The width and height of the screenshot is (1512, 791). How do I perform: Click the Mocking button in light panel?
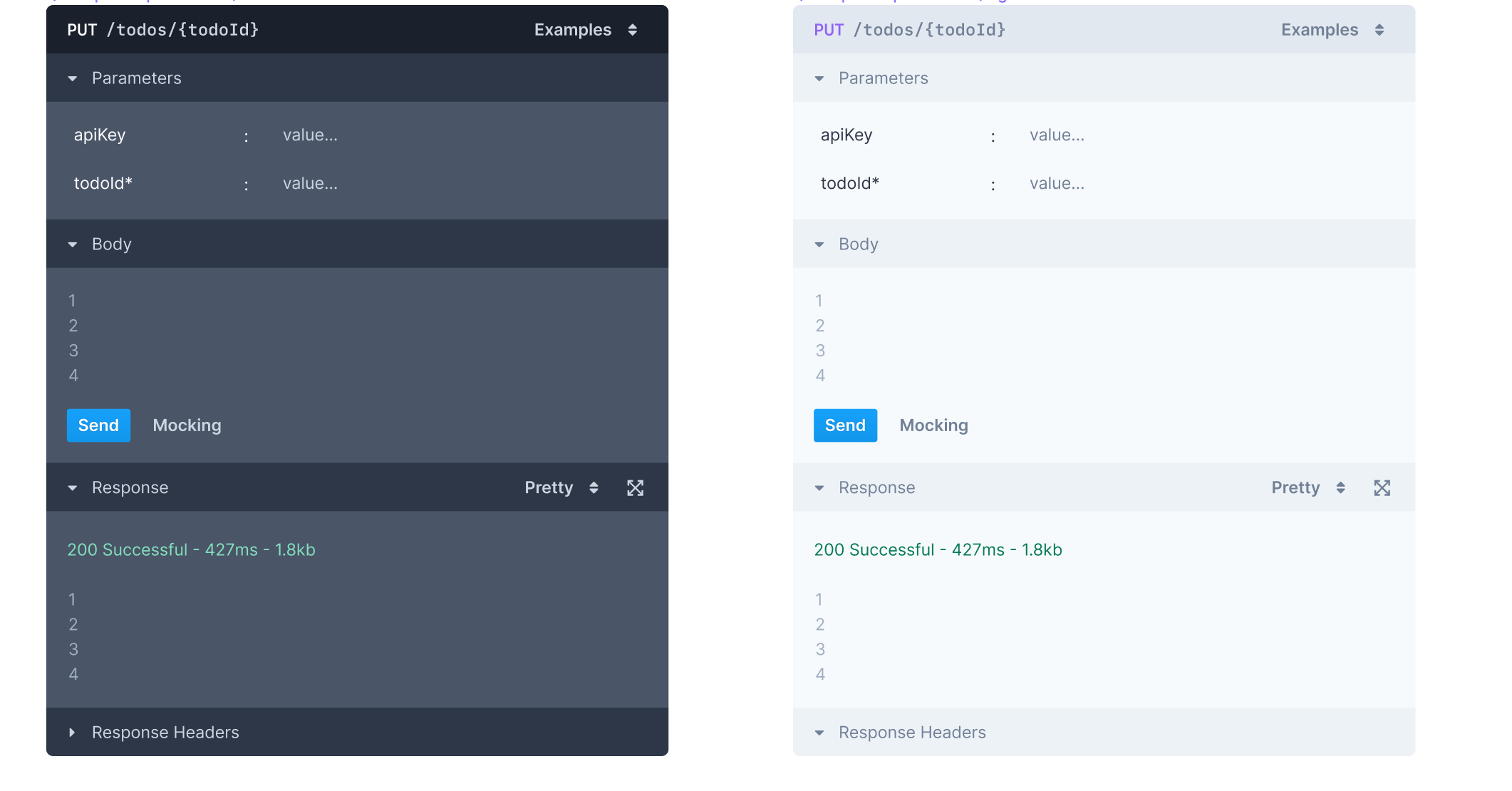934,425
